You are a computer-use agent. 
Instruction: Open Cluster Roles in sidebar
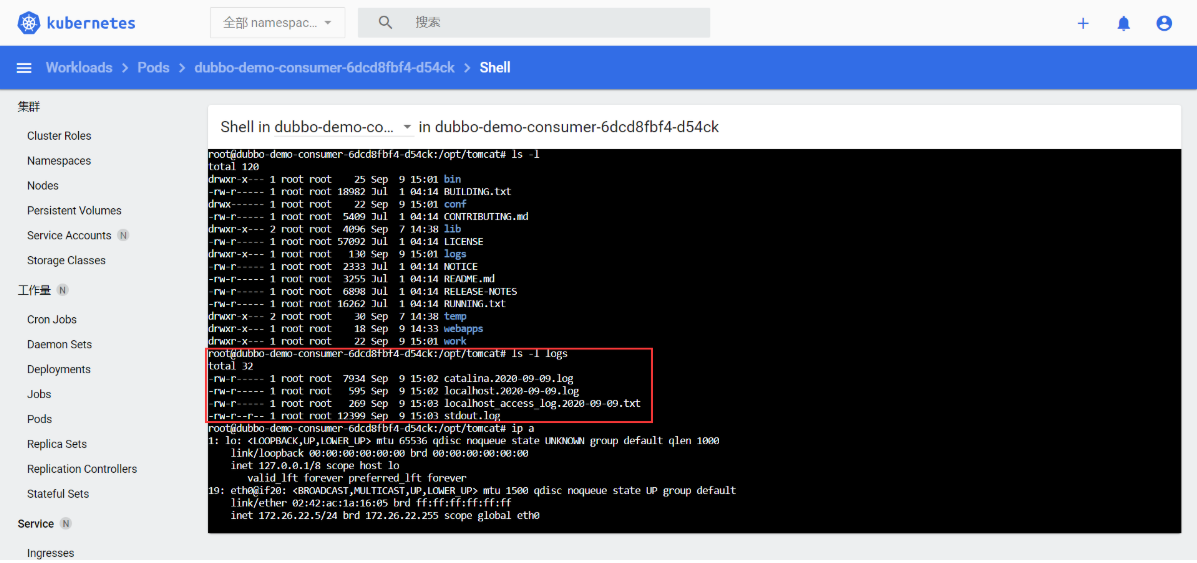click(x=59, y=136)
